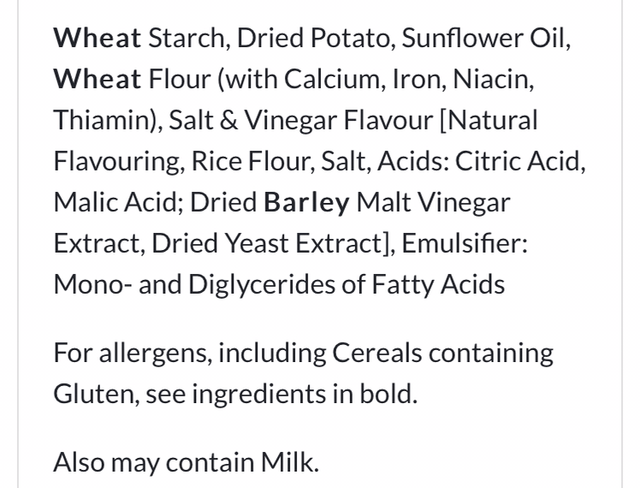The height and width of the screenshot is (488, 640).
Task: Click bold "Wheat" before the word Flour
Action: (x=97, y=80)
